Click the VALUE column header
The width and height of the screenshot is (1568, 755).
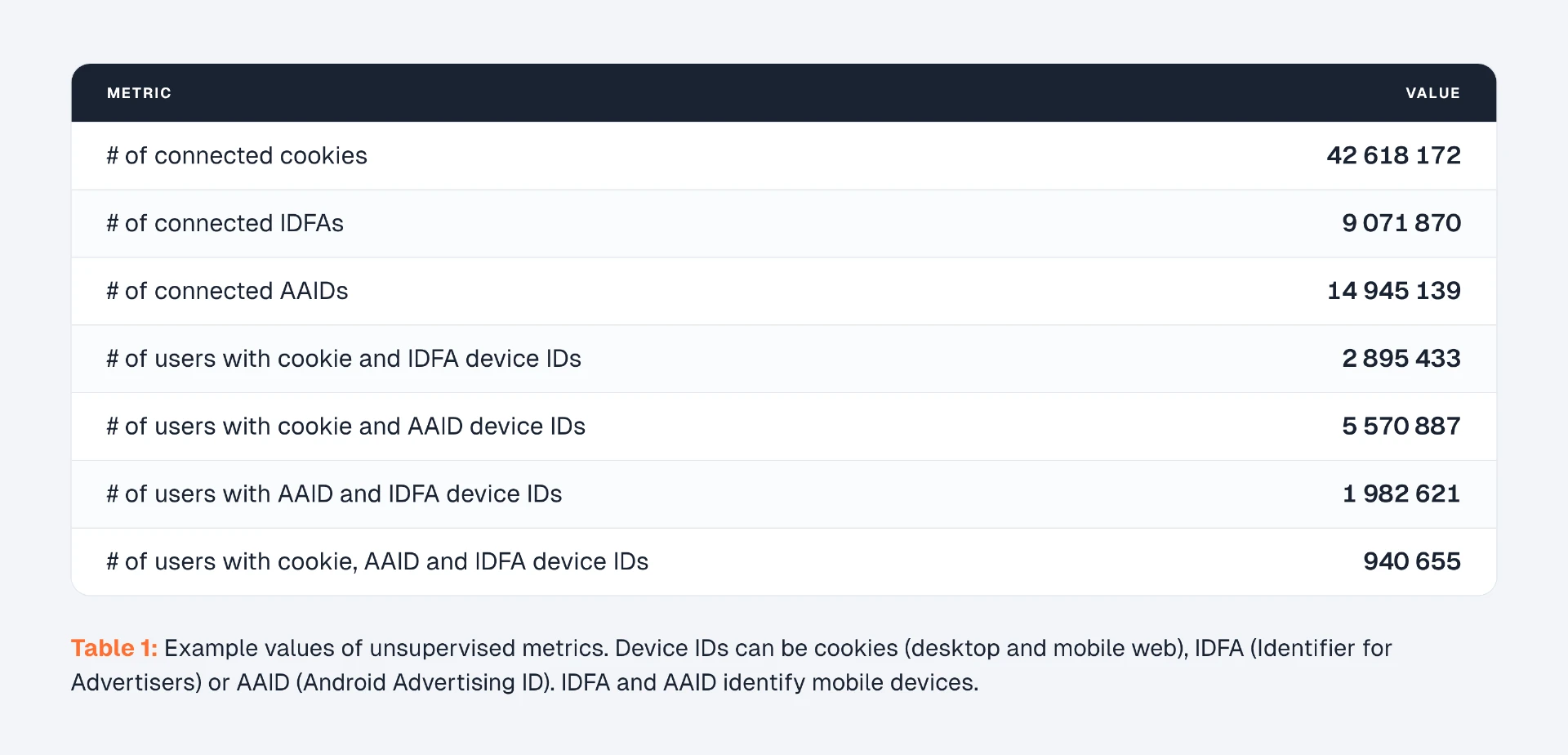click(x=1432, y=93)
